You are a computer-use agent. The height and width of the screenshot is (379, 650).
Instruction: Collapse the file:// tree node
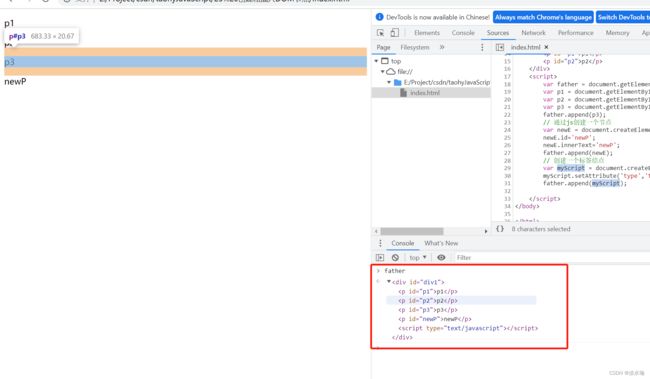click(383, 72)
